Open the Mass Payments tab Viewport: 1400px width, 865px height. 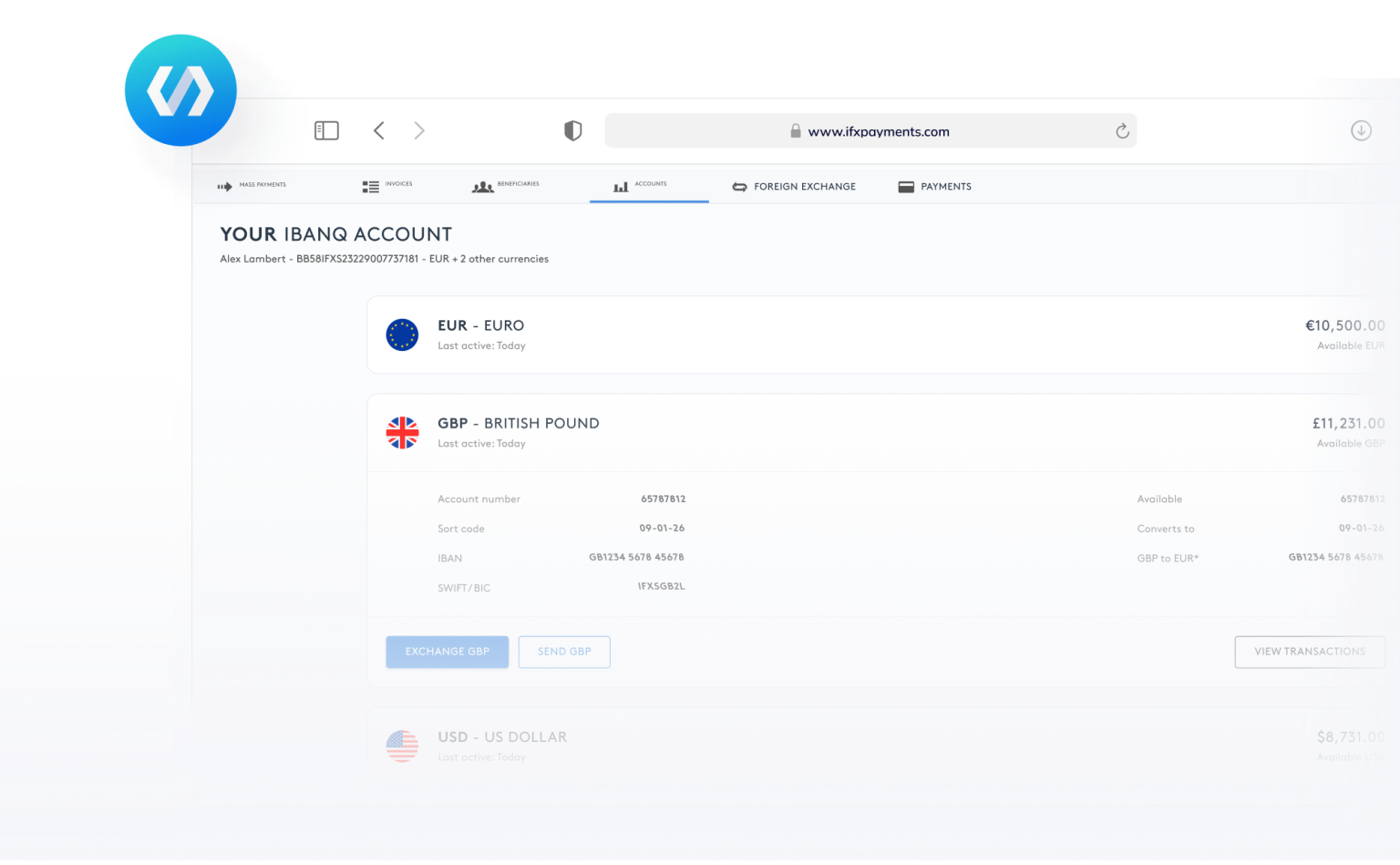[252, 186]
